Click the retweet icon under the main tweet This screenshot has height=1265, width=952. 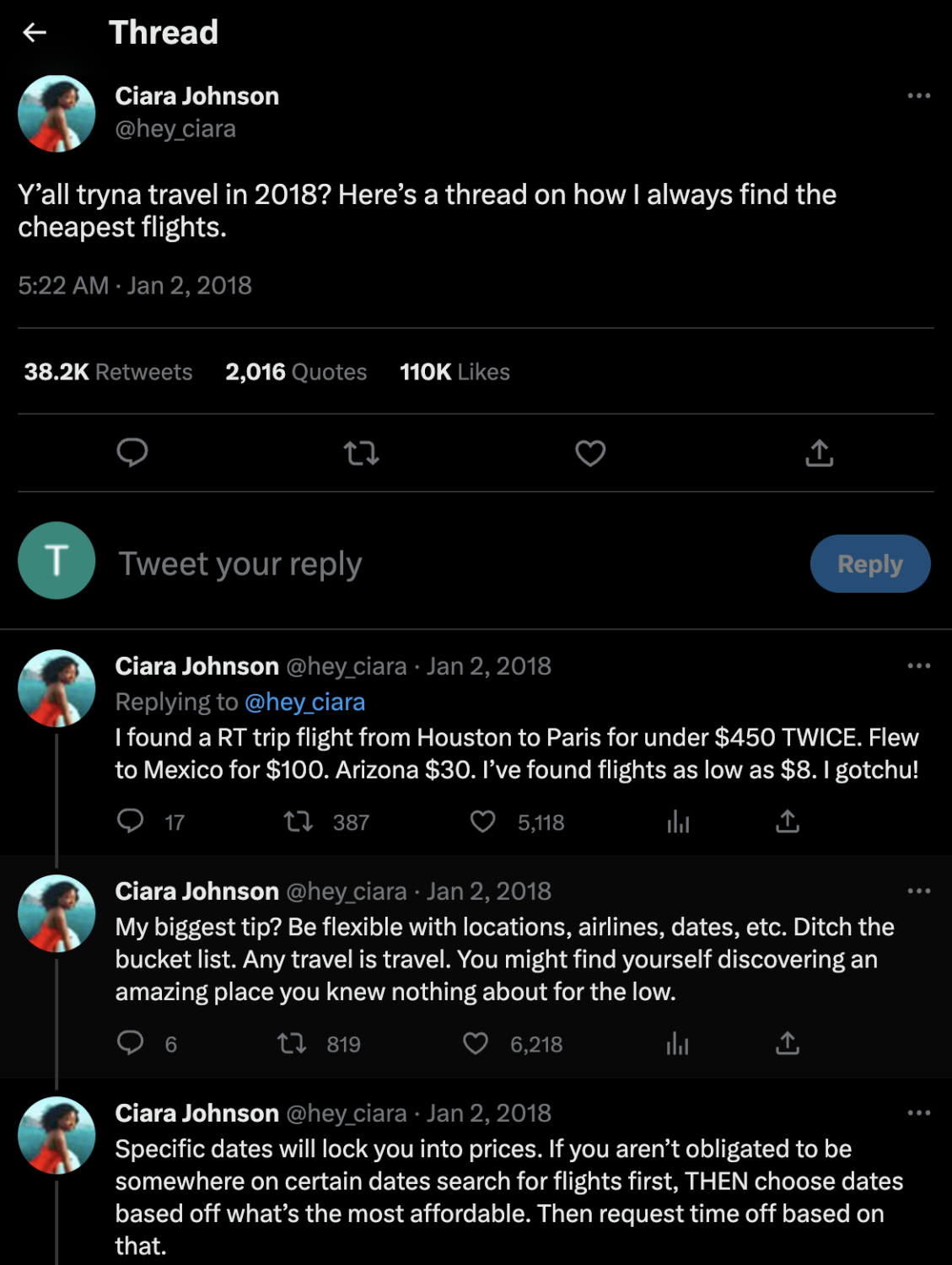tap(361, 453)
